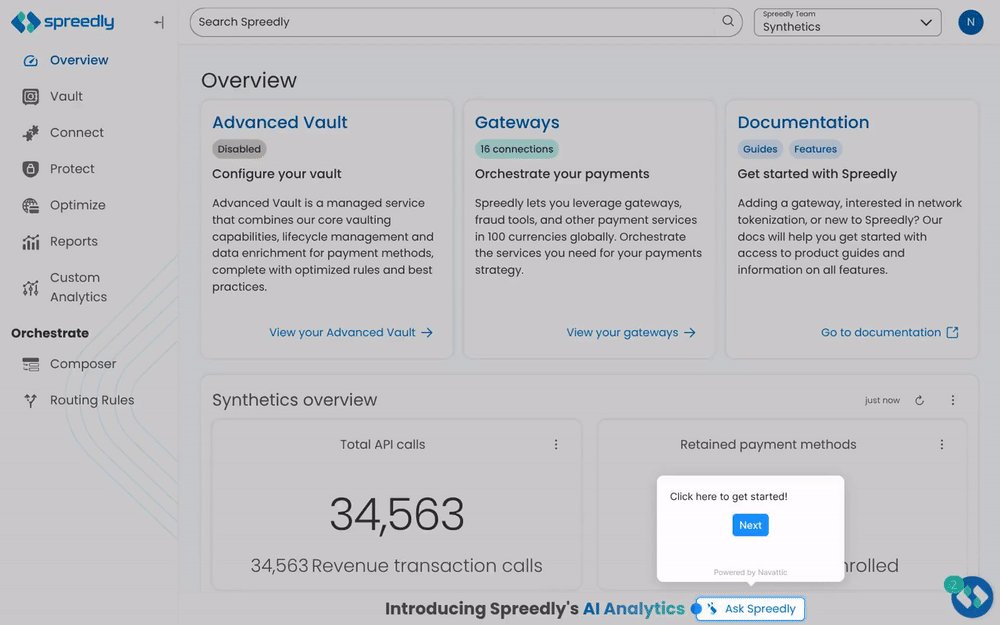1000x625 pixels.
Task: Open Reports from the sidebar
Action: click(x=74, y=242)
